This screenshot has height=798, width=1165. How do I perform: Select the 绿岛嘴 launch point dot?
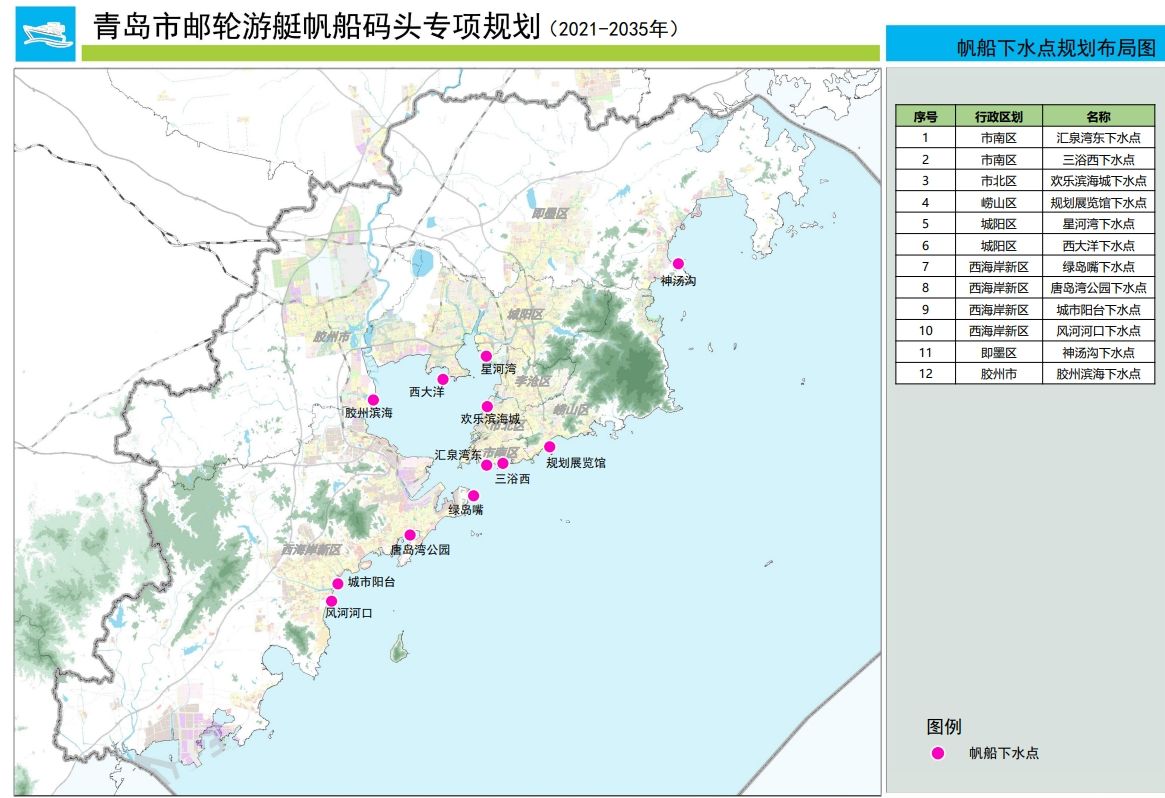pos(473,495)
